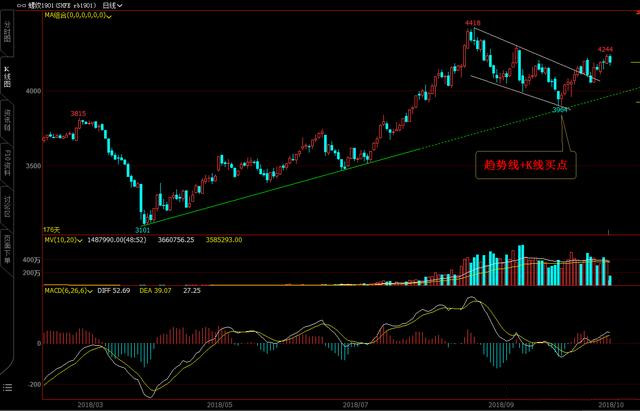Click the 2018/07 date on time axis
The image size is (640, 411).
tap(354, 405)
